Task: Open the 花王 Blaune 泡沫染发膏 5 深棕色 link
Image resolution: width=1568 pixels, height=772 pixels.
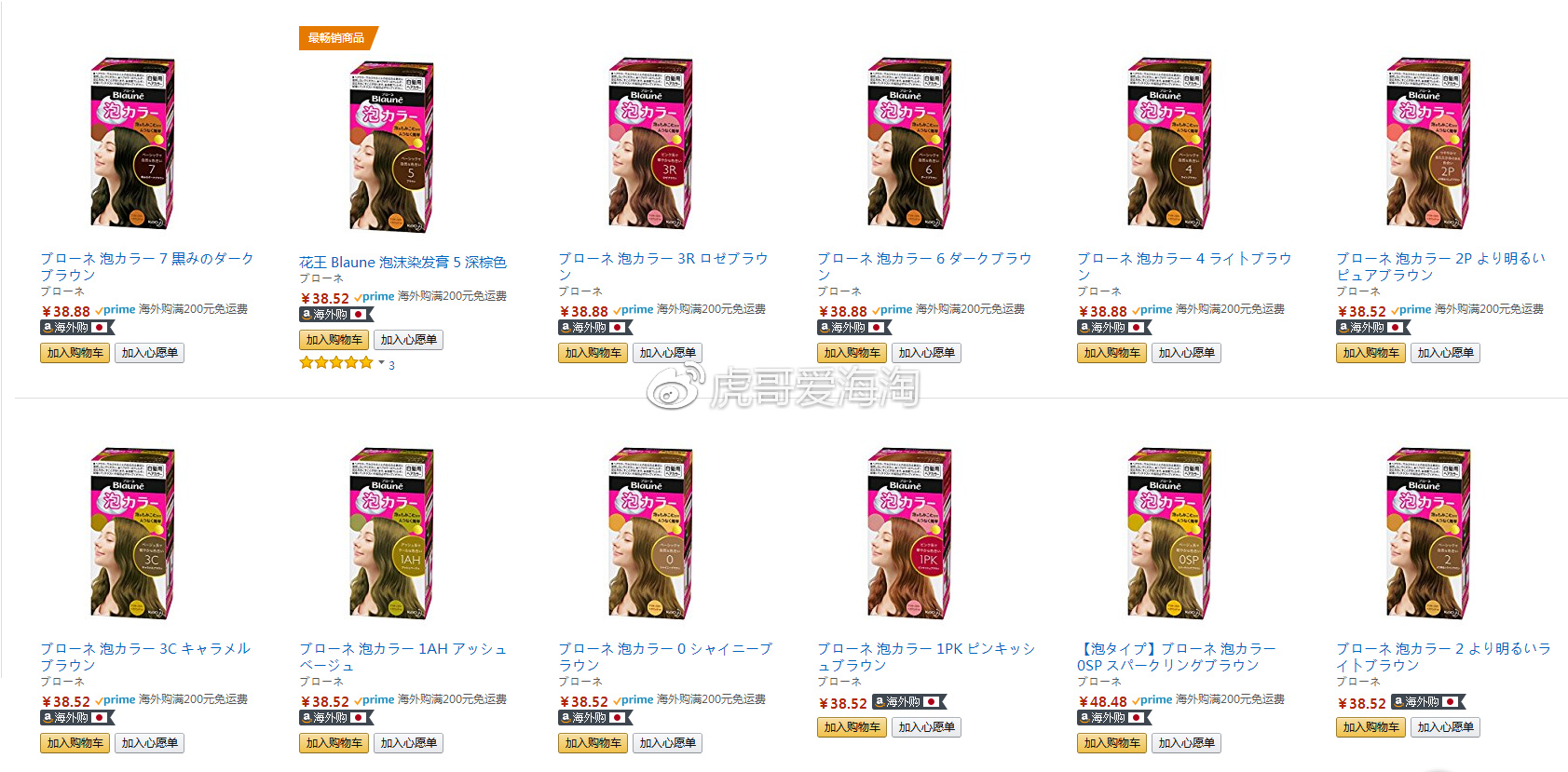Action: tap(402, 263)
